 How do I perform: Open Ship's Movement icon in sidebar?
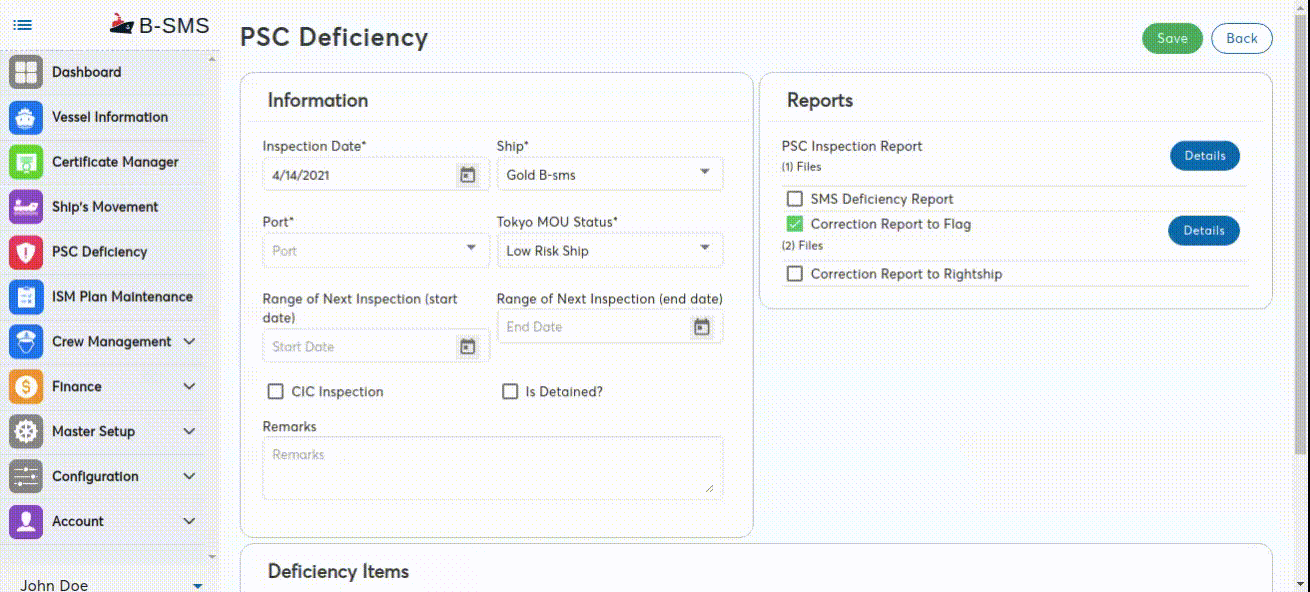(x=26, y=207)
